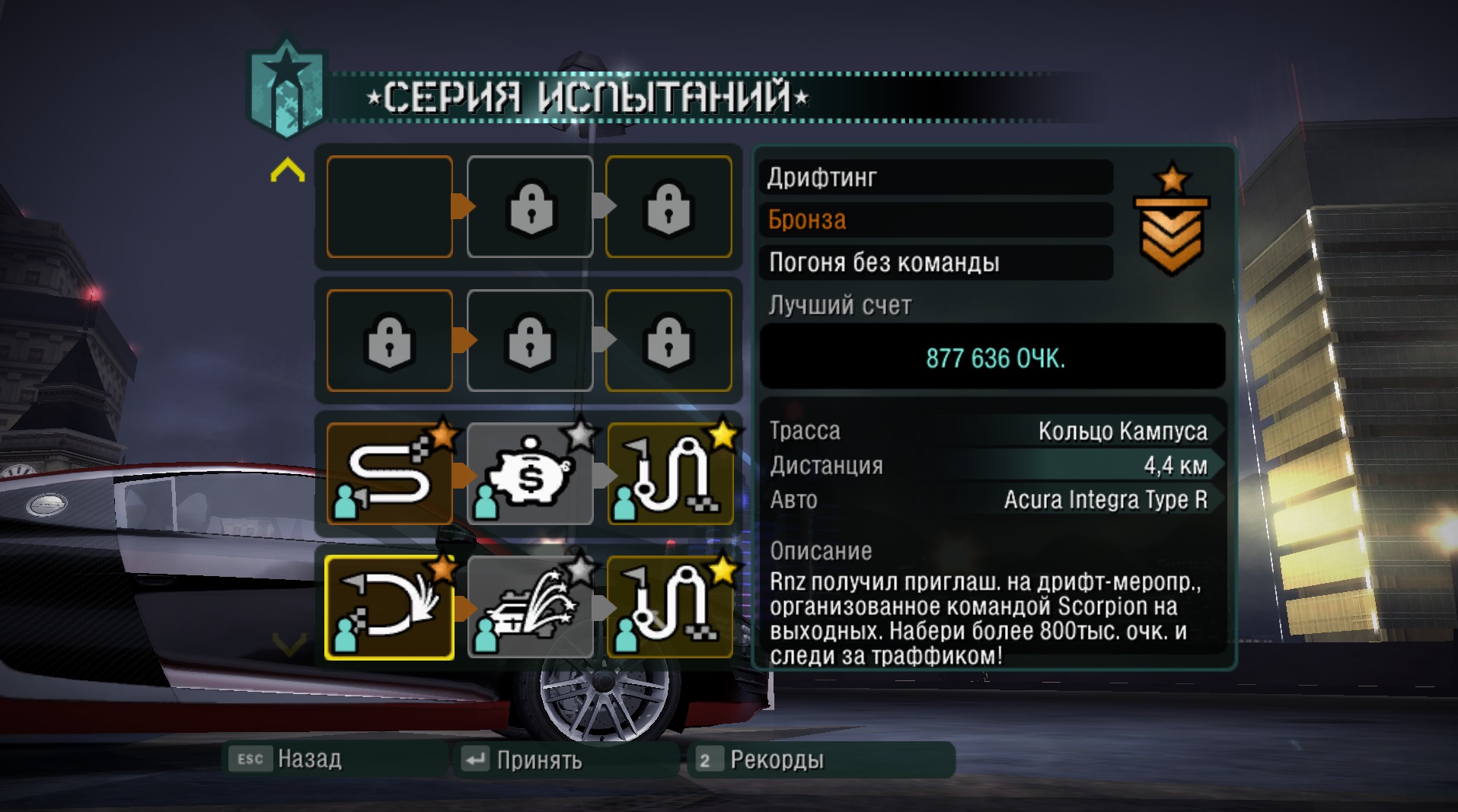Click the bronze rank chevron badge

coord(1171,220)
